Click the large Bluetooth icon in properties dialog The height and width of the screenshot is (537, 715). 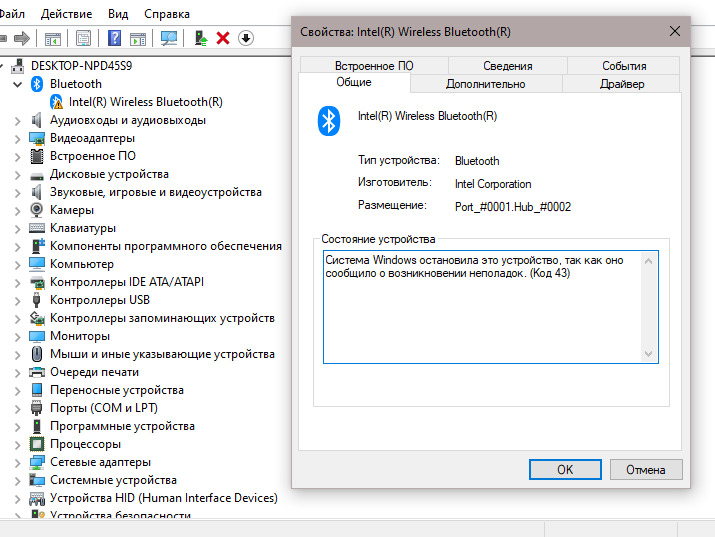tap(329, 121)
